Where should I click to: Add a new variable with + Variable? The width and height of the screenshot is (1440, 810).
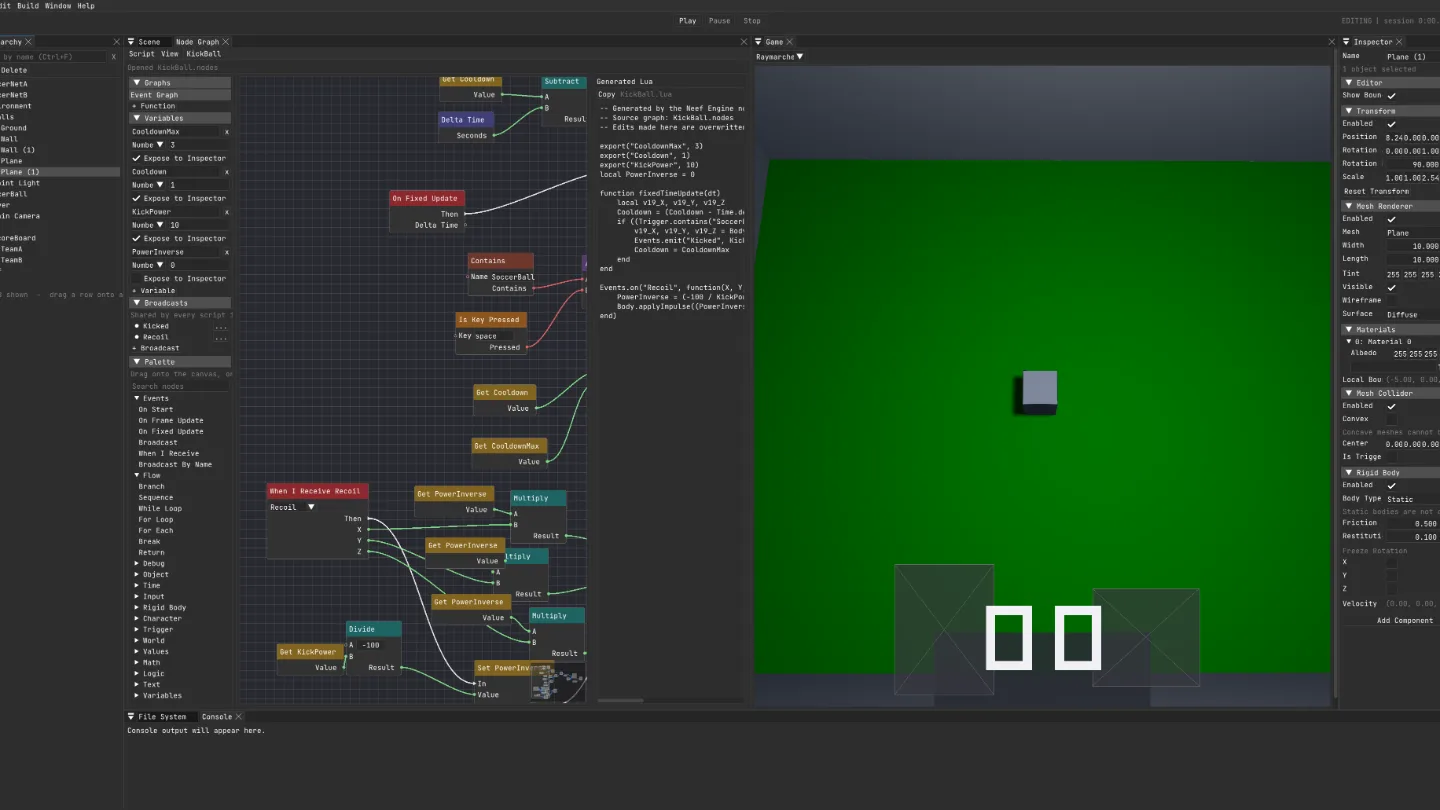pos(154,291)
